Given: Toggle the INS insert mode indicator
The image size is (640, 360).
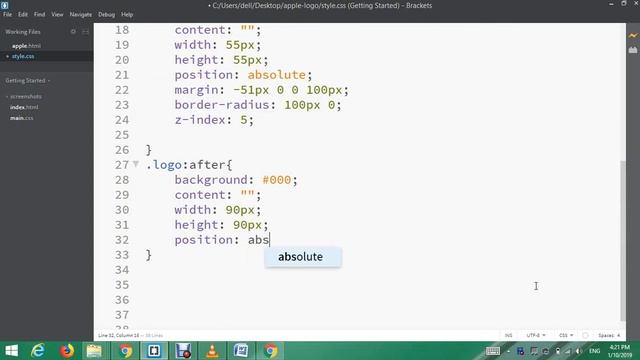Looking at the screenshot, I should pyautogui.click(x=509, y=335).
